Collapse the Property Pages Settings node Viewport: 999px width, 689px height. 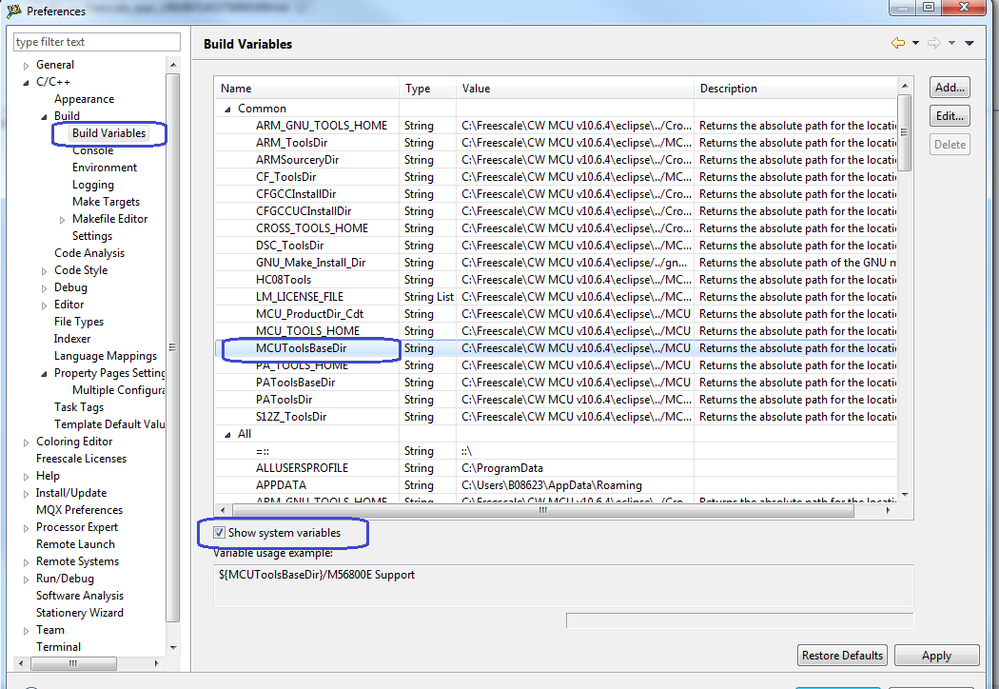tap(44, 374)
